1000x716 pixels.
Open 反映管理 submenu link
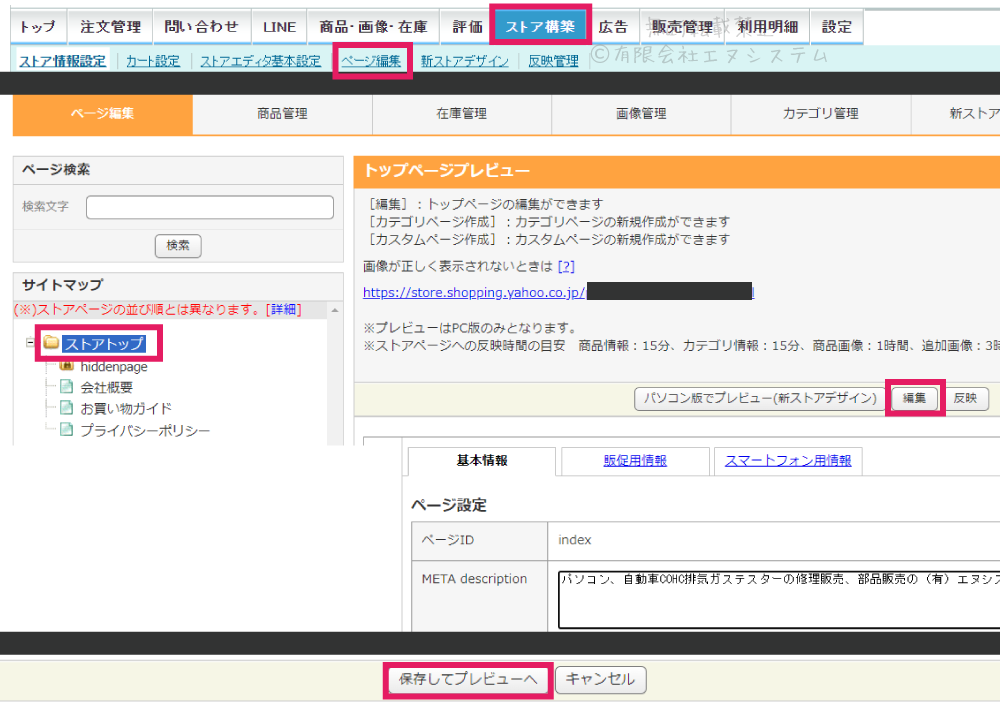coord(554,61)
